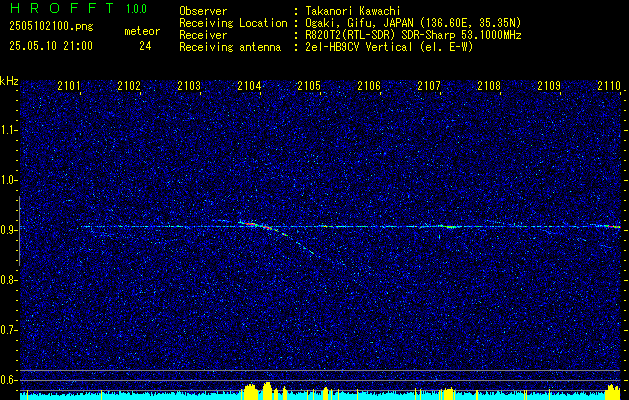Click the 2105 time marker

(x=309, y=86)
